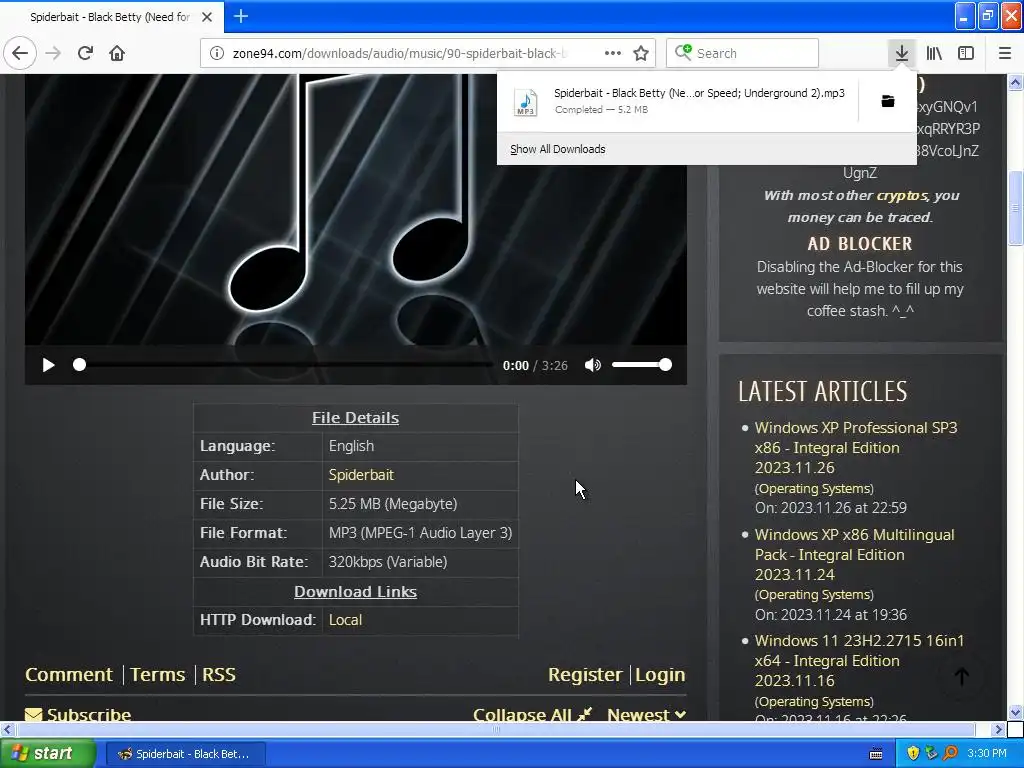This screenshot has width=1024, height=768.
Task: Click the scroll-to-top arrow button
Action: (x=961, y=677)
